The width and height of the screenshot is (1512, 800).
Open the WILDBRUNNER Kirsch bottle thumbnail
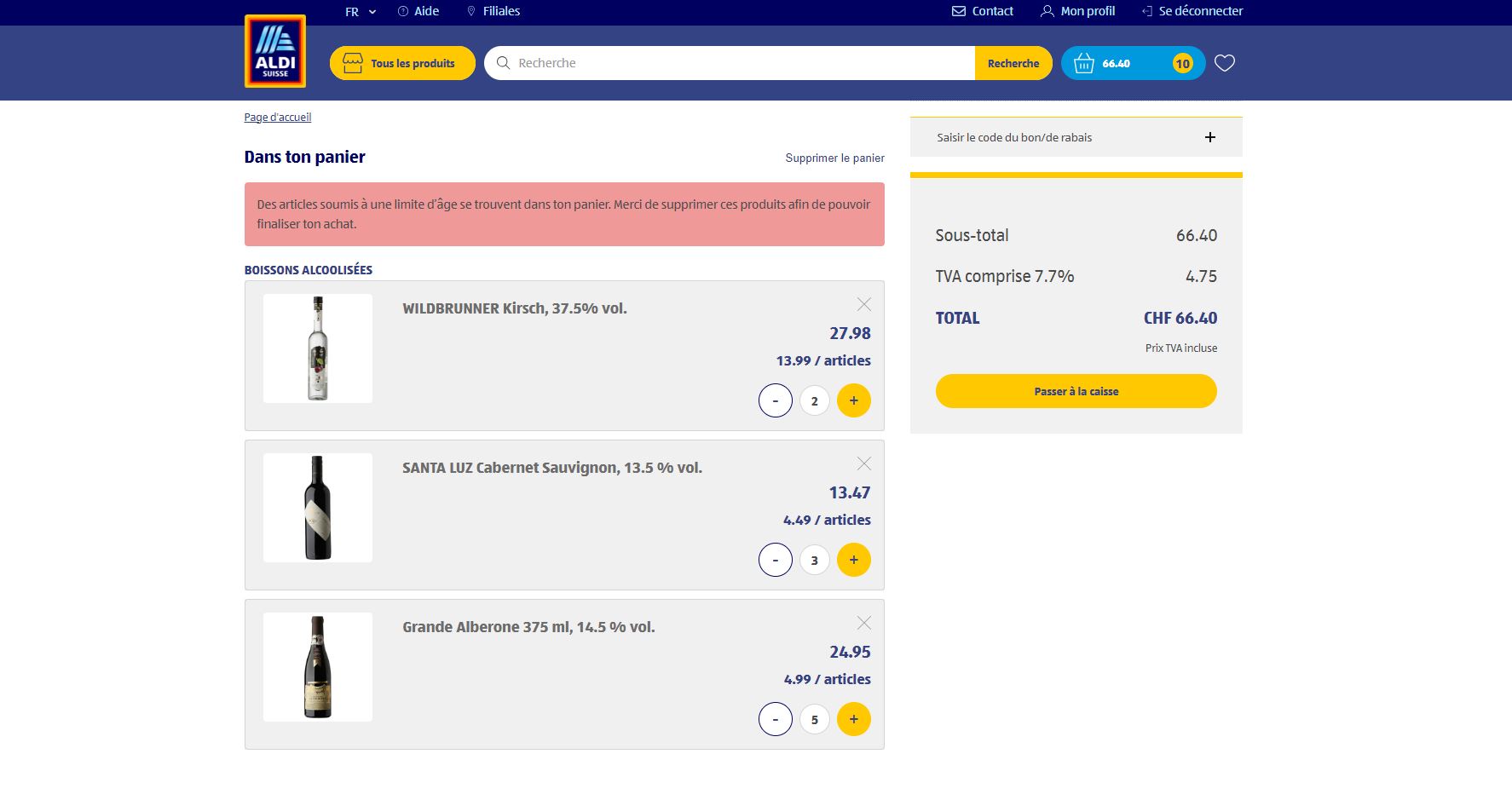coord(318,348)
